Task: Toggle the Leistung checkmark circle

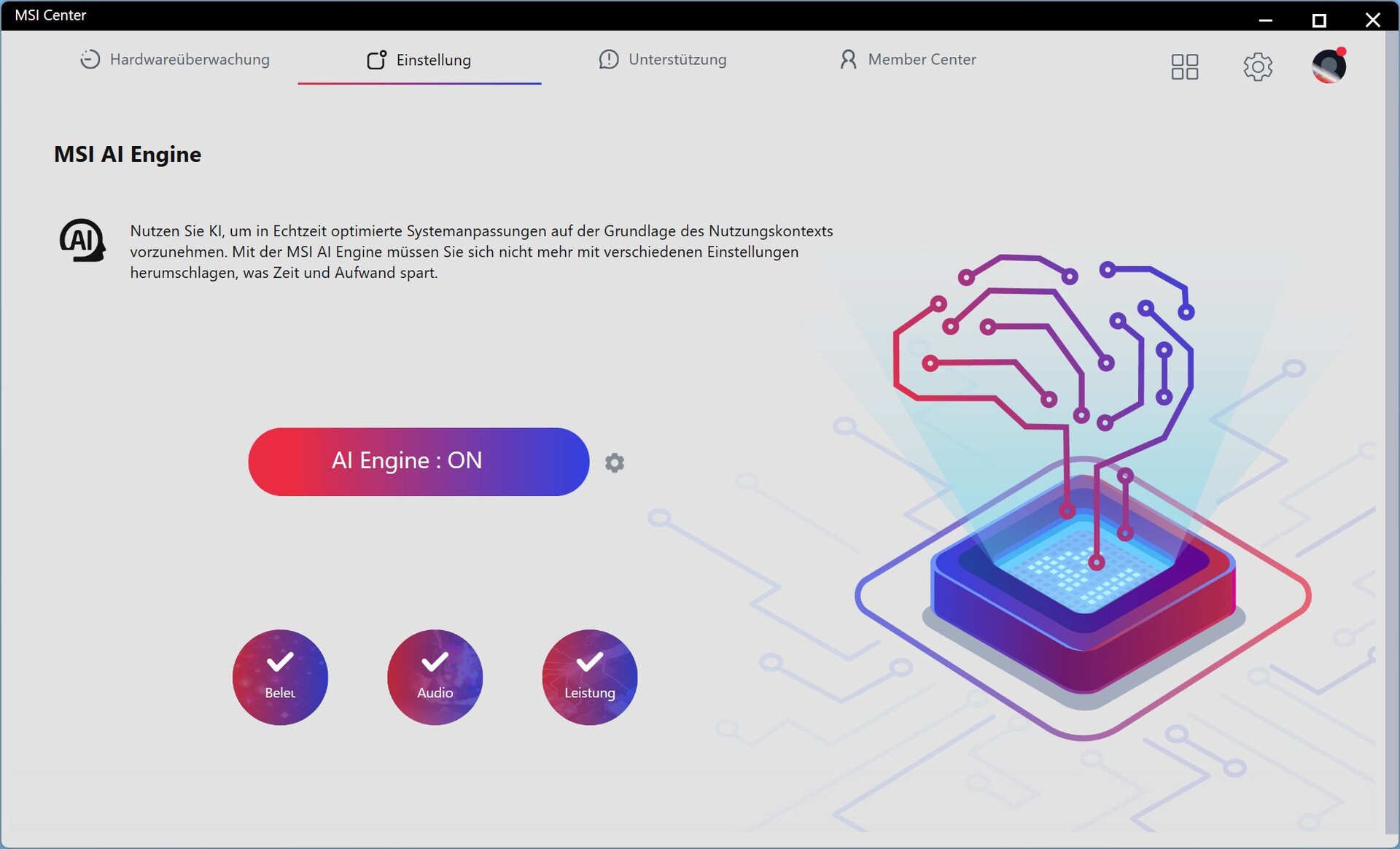Action: pos(589,677)
